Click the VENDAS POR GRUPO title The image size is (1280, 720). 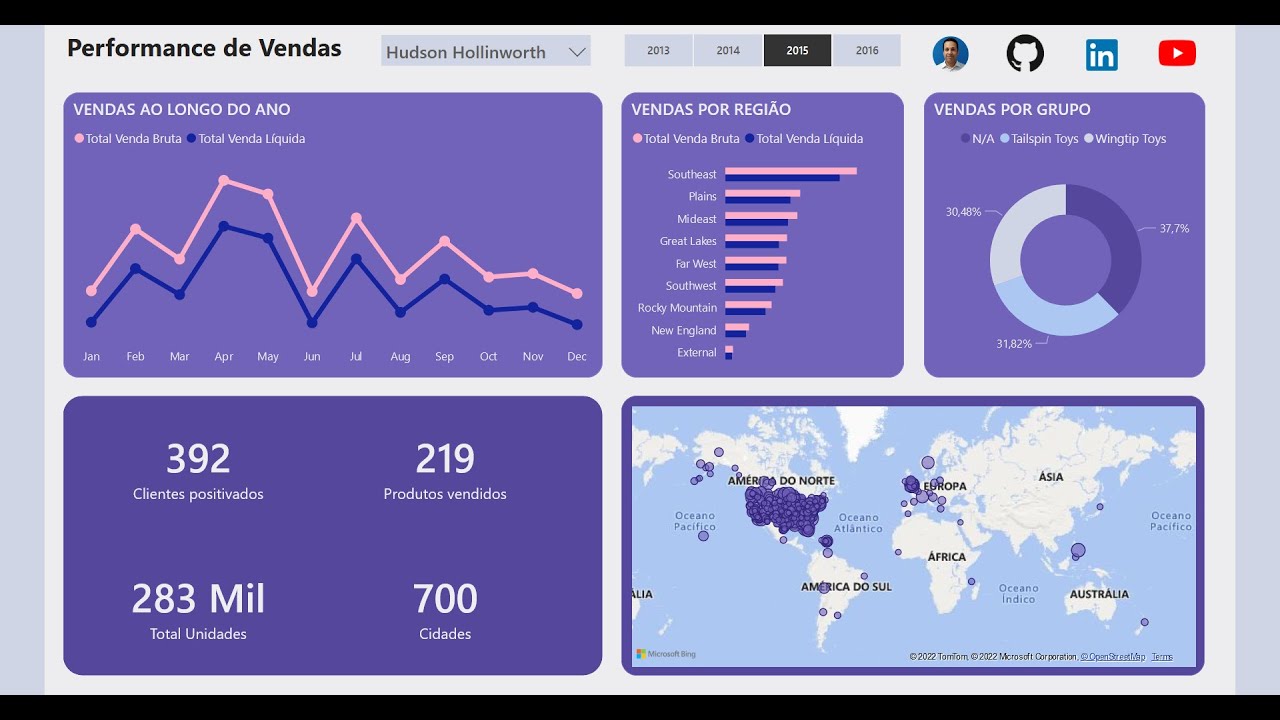(x=1012, y=109)
